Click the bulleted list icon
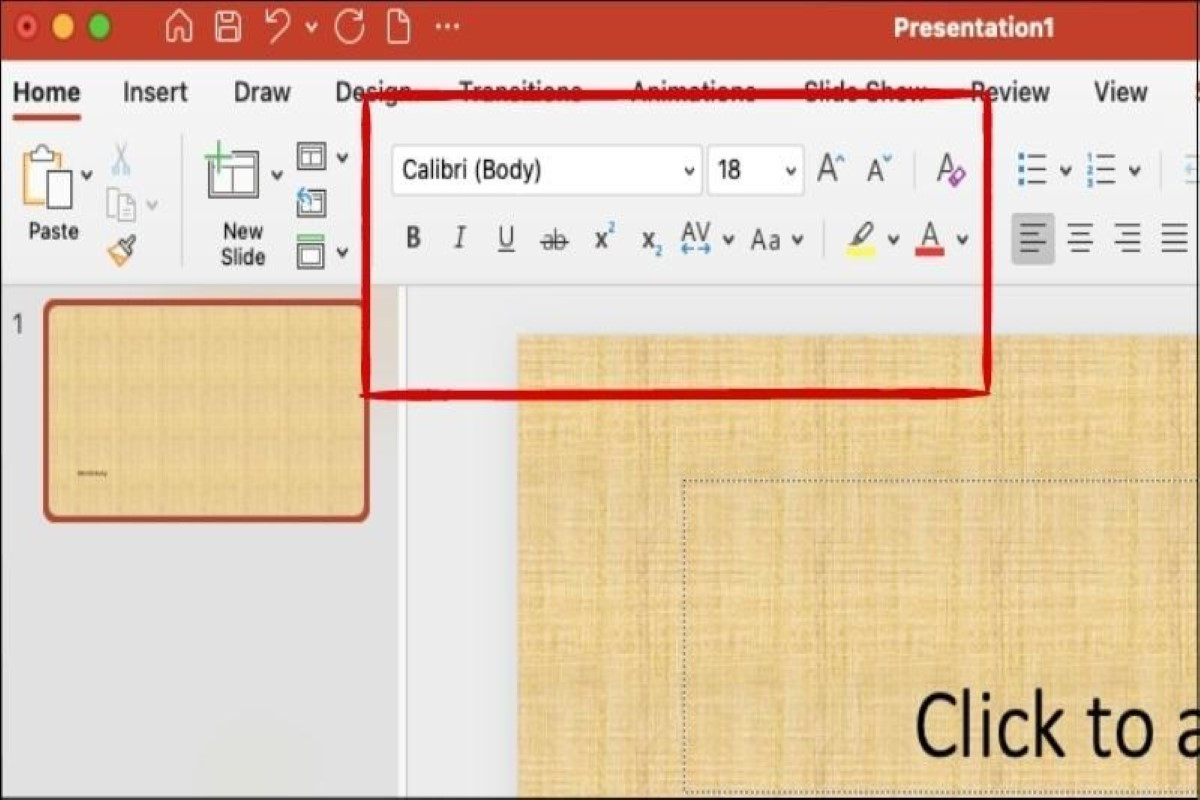 tap(1033, 169)
